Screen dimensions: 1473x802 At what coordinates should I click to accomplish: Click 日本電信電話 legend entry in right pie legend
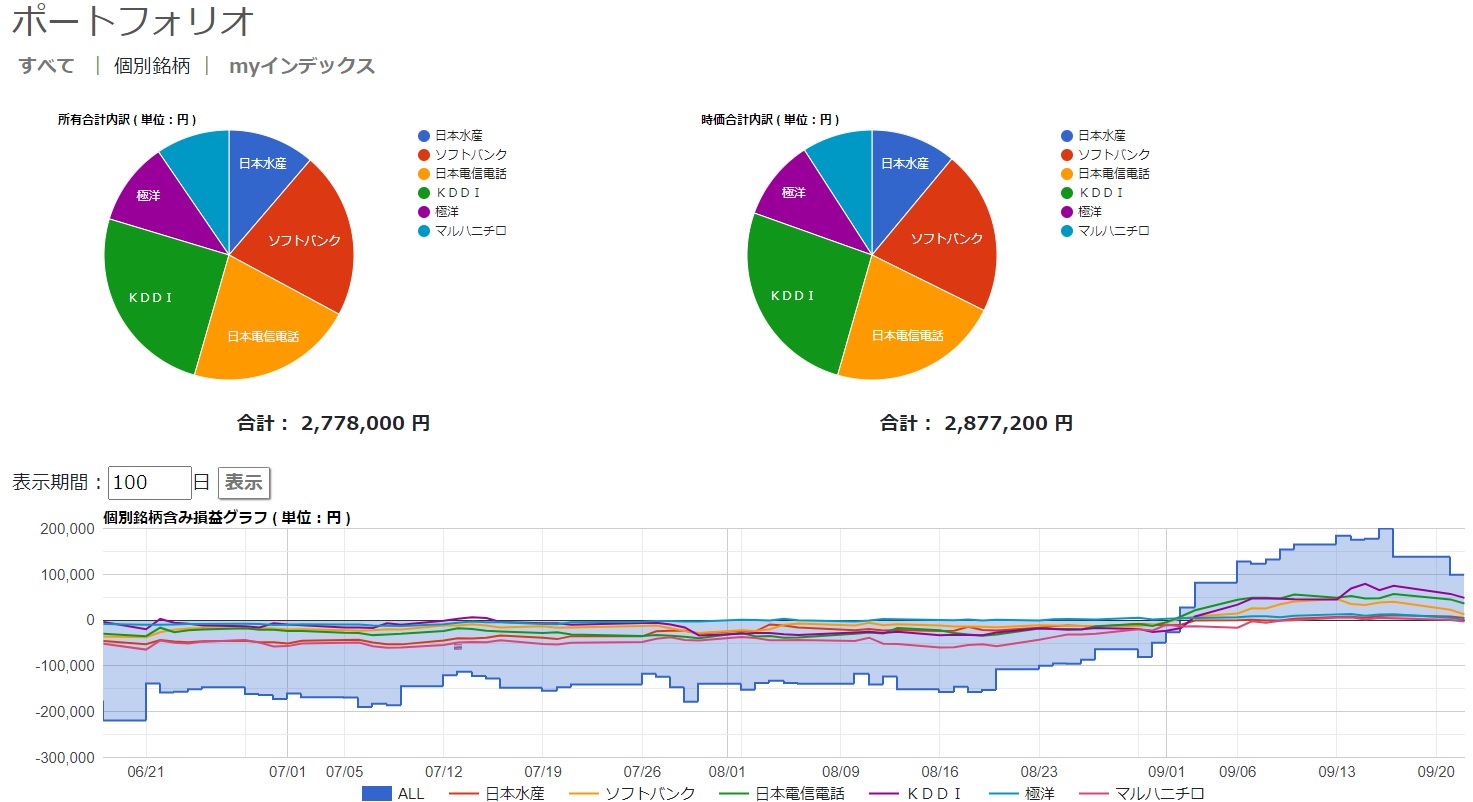pyautogui.click(x=1105, y=174)
